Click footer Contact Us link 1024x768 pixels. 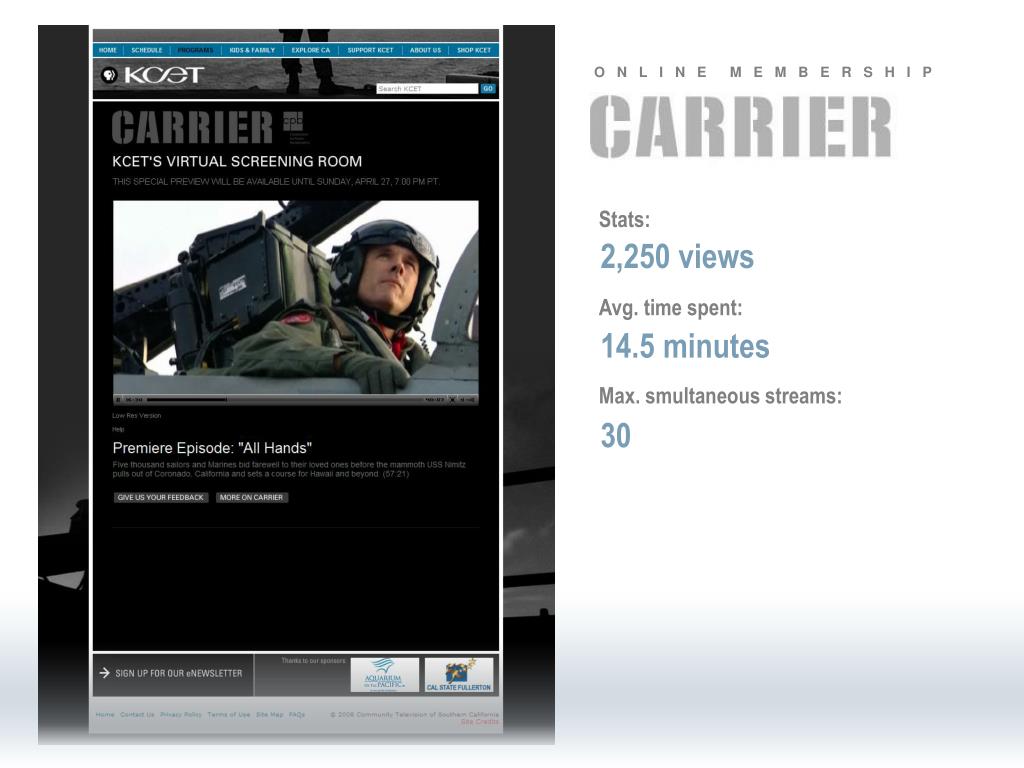pos(137,714)
